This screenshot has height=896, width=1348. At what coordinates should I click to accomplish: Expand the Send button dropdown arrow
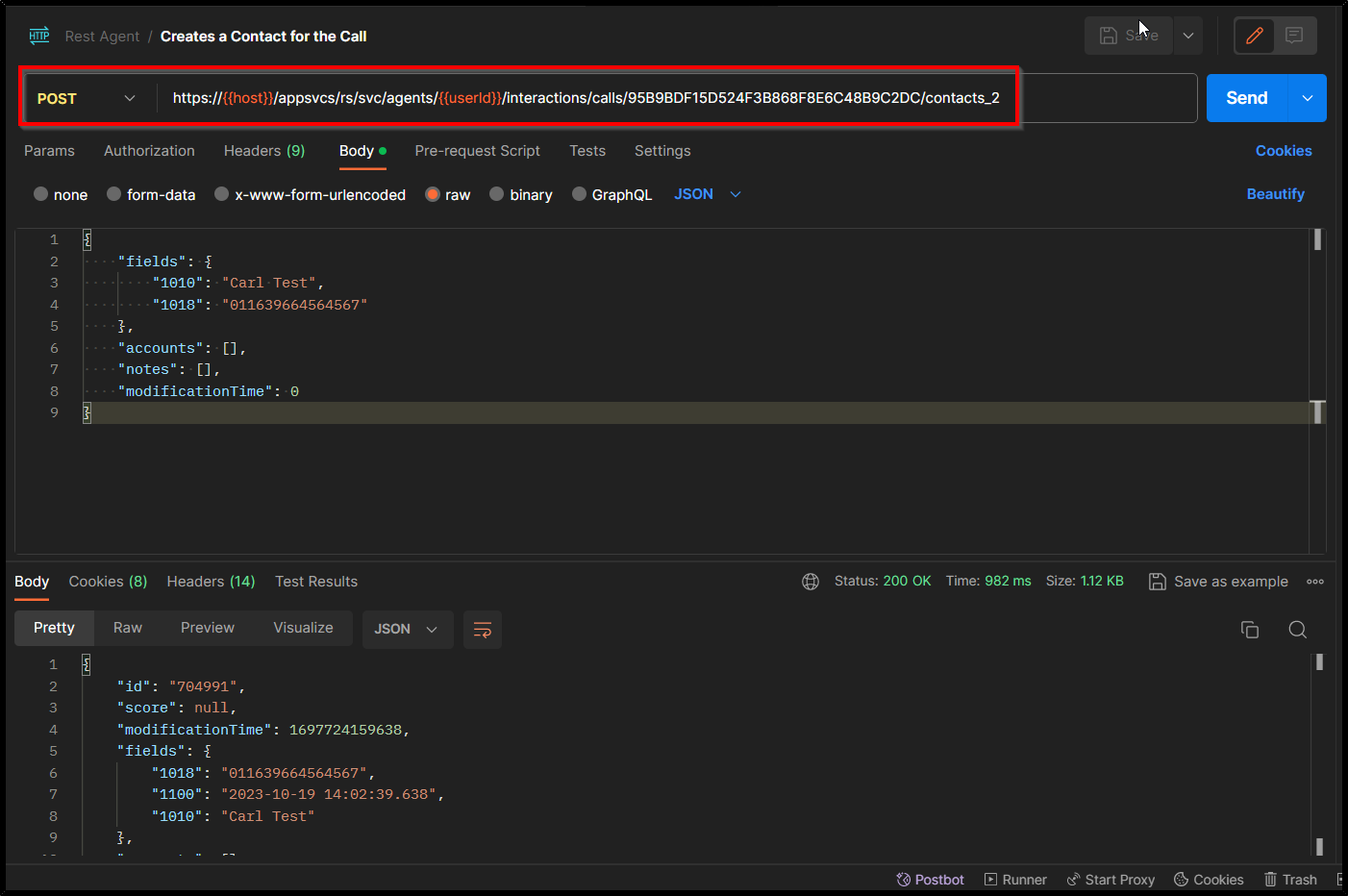(1308, 98)
